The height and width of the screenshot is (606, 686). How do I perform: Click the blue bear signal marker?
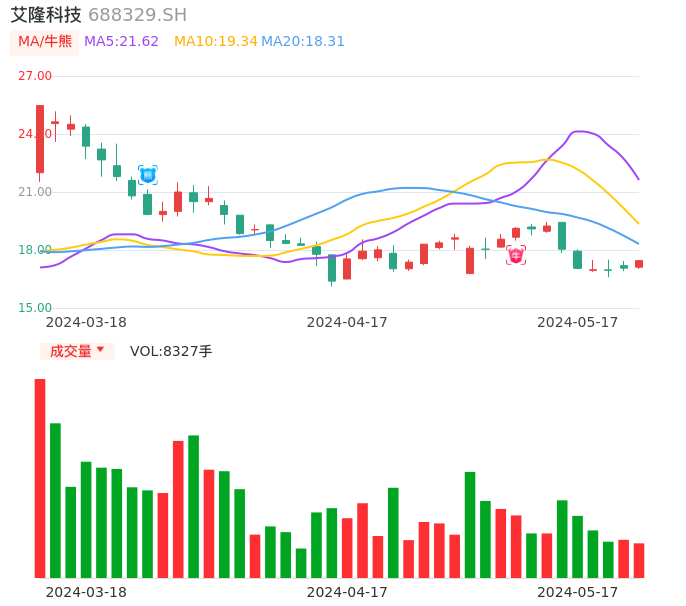tap(148, 175)
